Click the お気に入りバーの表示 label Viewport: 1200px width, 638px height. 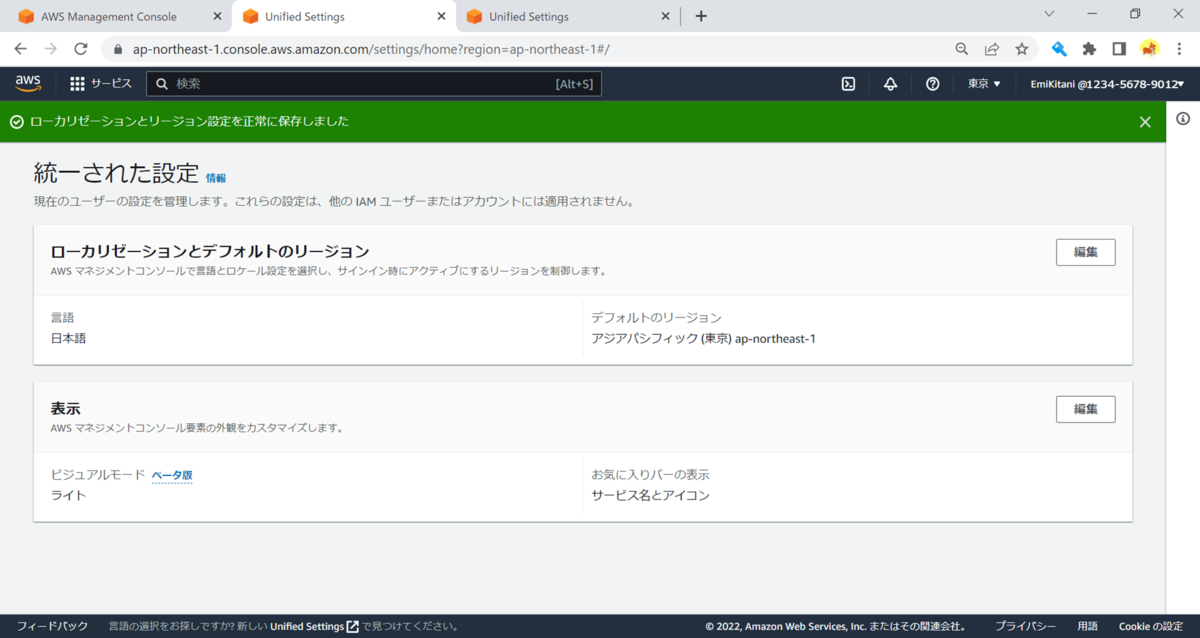[650, 474]
